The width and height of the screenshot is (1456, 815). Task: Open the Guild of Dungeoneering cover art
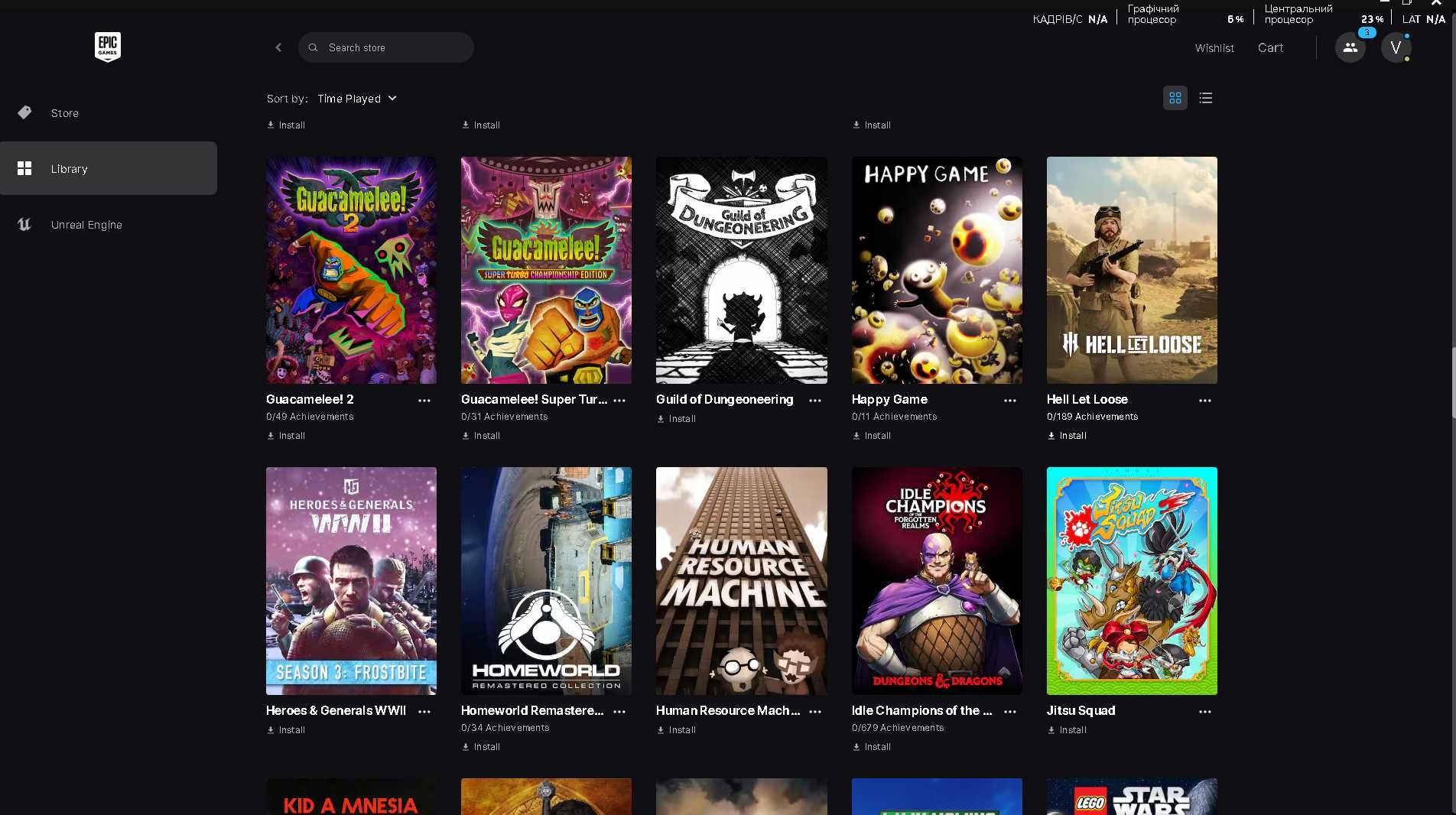tap(742, 270)
